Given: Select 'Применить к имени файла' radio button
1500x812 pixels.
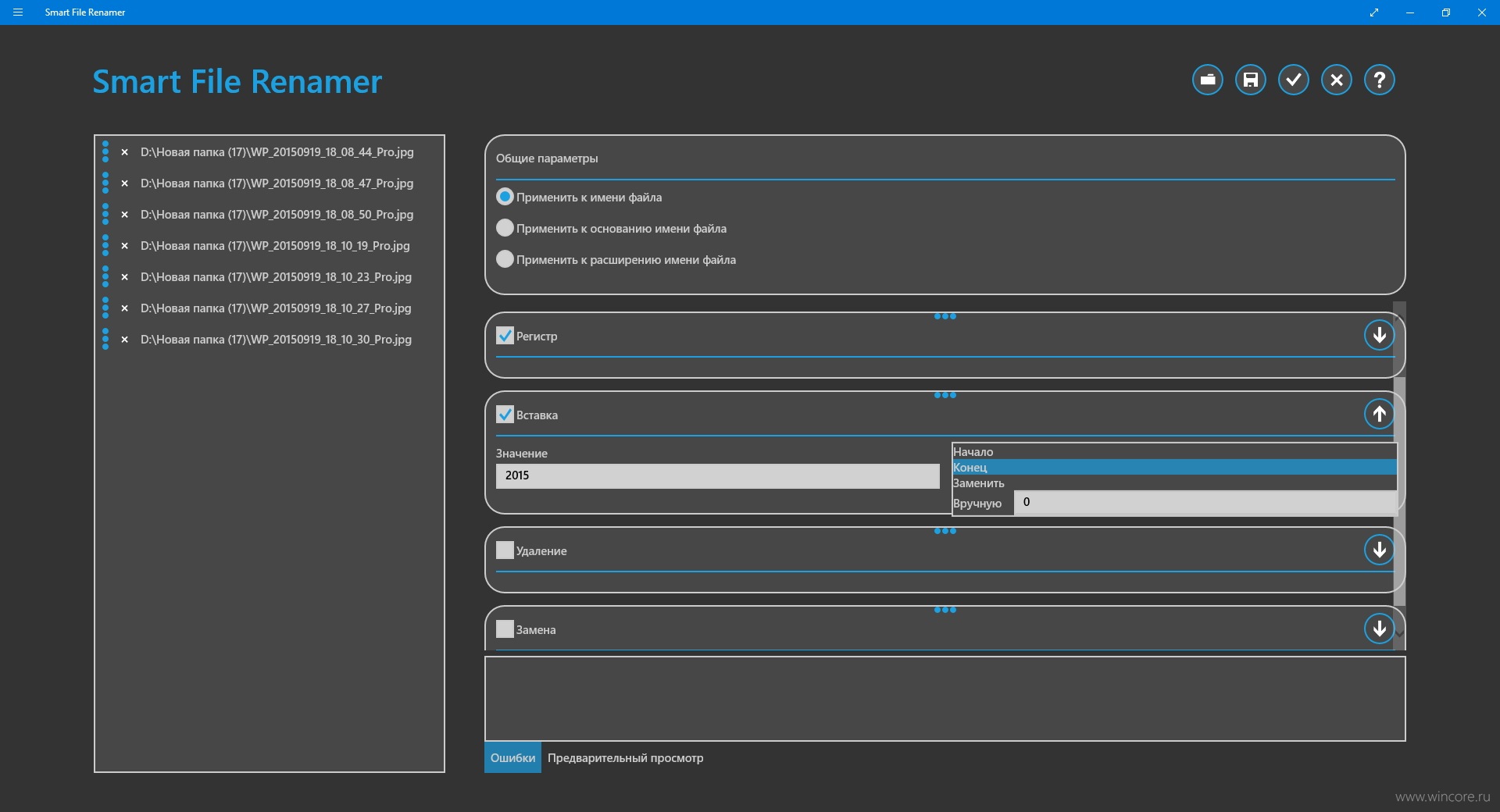Looking at the screenshot, I should point(505,197).
